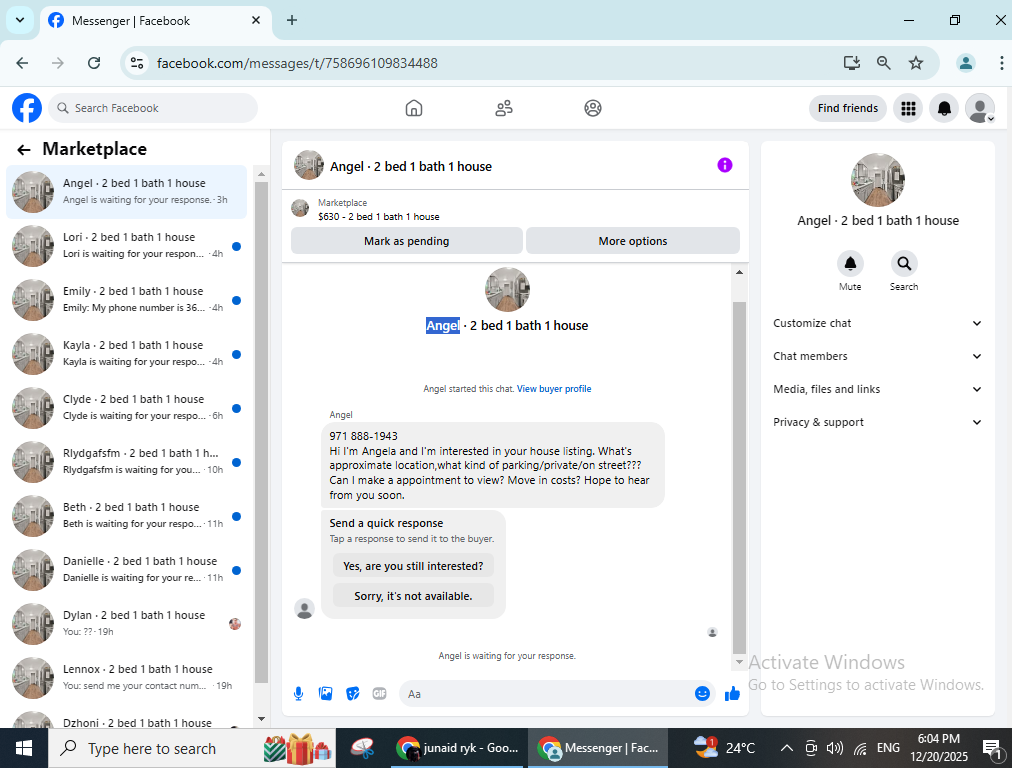Choose a GIF in the composer
This screenshot has width=1012, height=768.
click(x=380, y=694)
